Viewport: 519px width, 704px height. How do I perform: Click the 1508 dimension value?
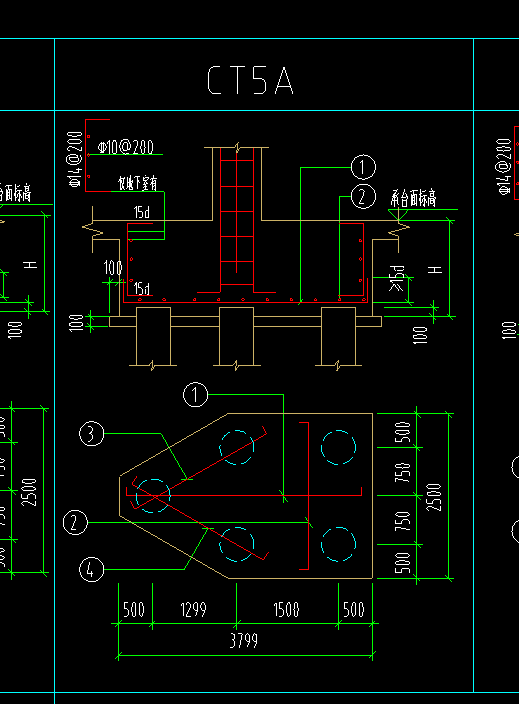286,610
